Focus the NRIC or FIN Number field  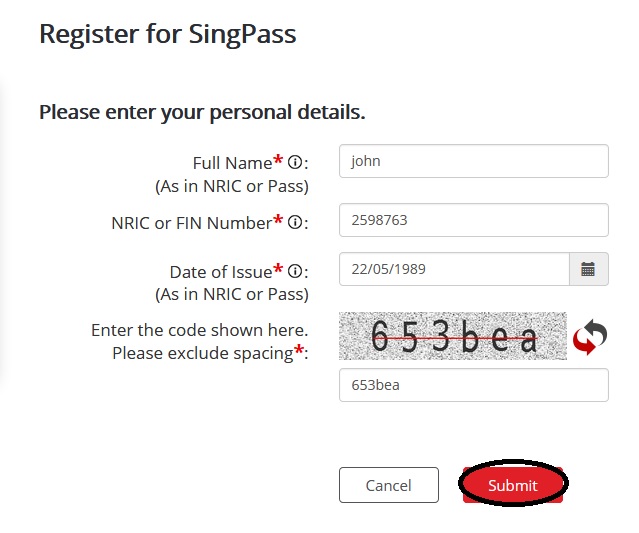474,220
